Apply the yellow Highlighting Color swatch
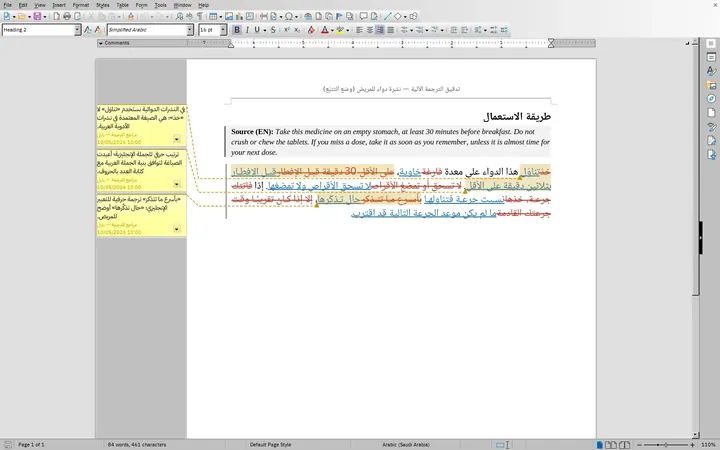The height and width of the screenshot is (450, 720). pyautogui.click(x=340, y=30)
